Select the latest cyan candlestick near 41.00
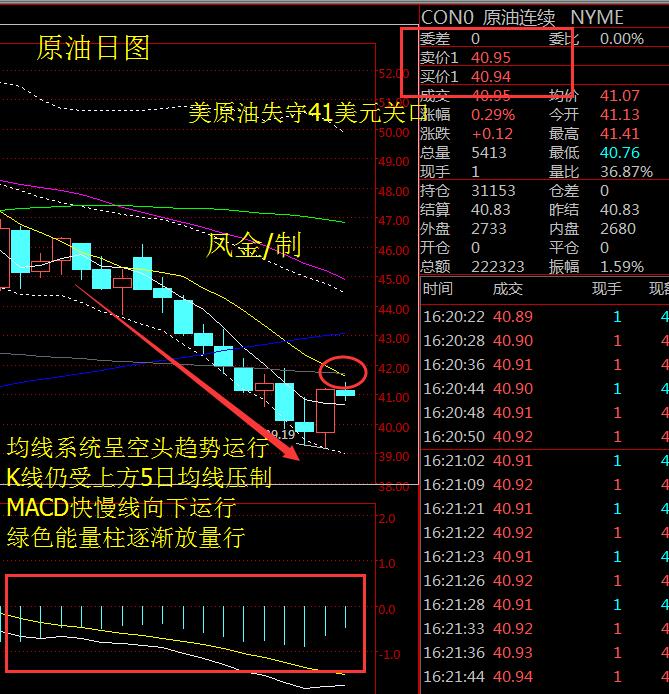Image resolution: width=669 pixels, height=694 pixels. (345, 393)
